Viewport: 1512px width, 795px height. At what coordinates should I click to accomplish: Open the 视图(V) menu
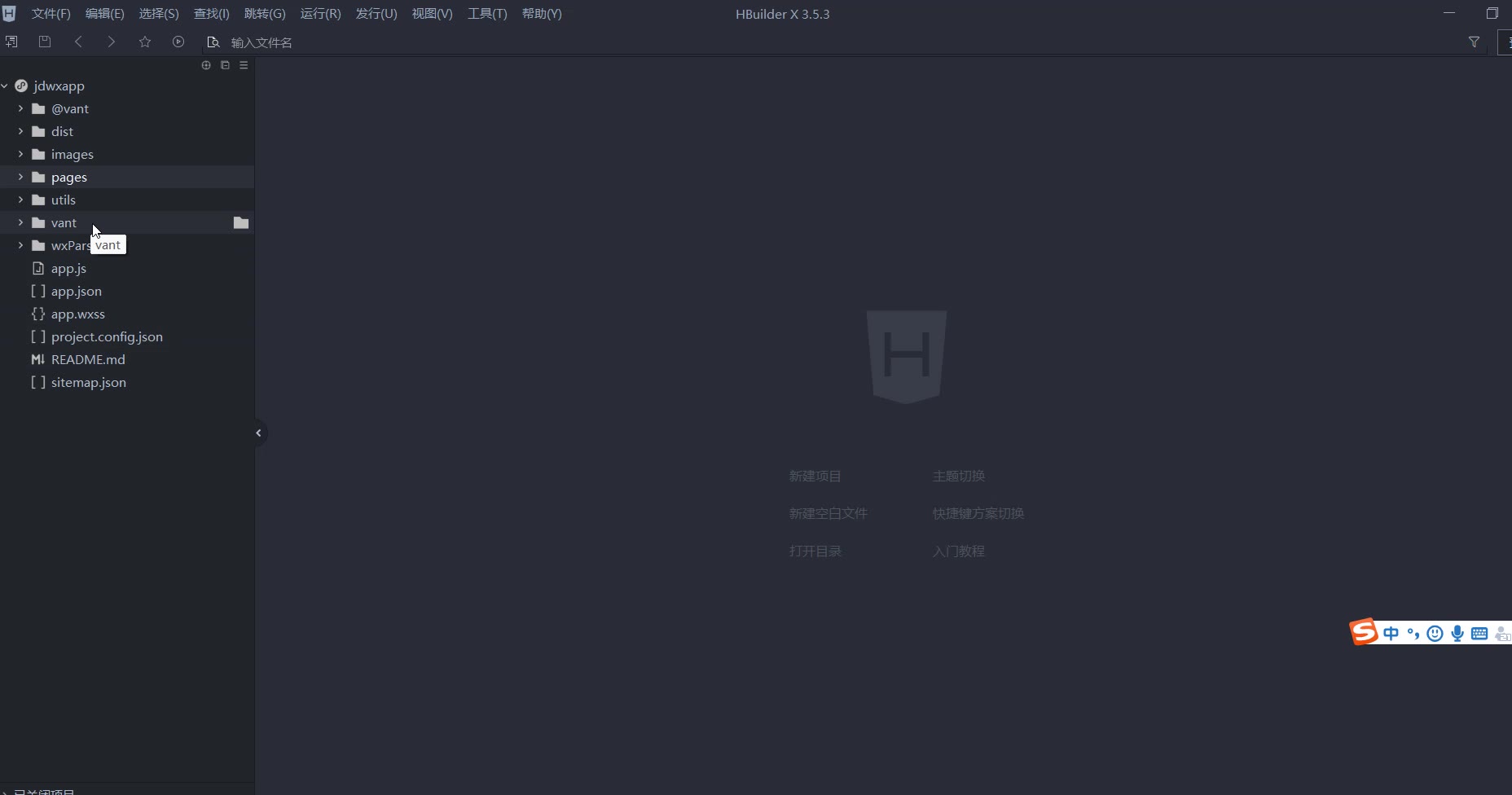click(432, 14)
